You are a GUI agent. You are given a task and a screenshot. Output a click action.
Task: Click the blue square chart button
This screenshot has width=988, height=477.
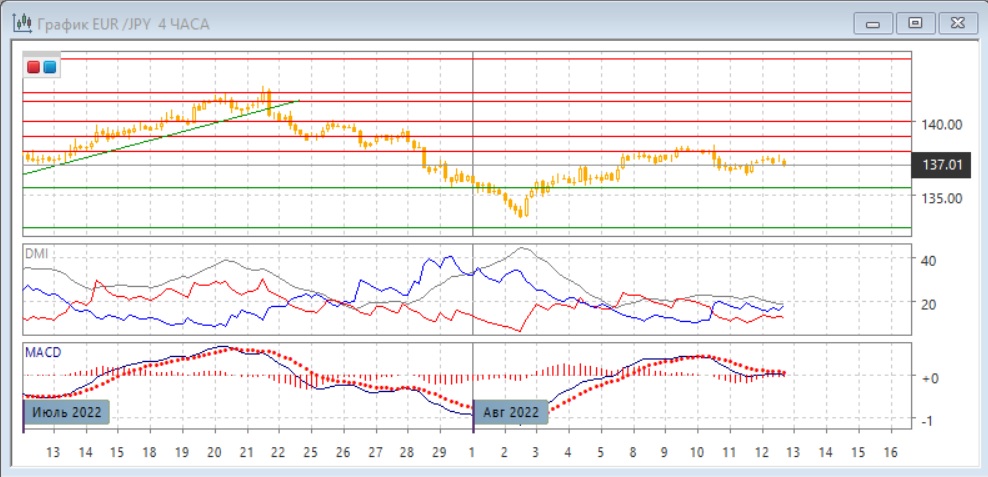pos(49,67)
